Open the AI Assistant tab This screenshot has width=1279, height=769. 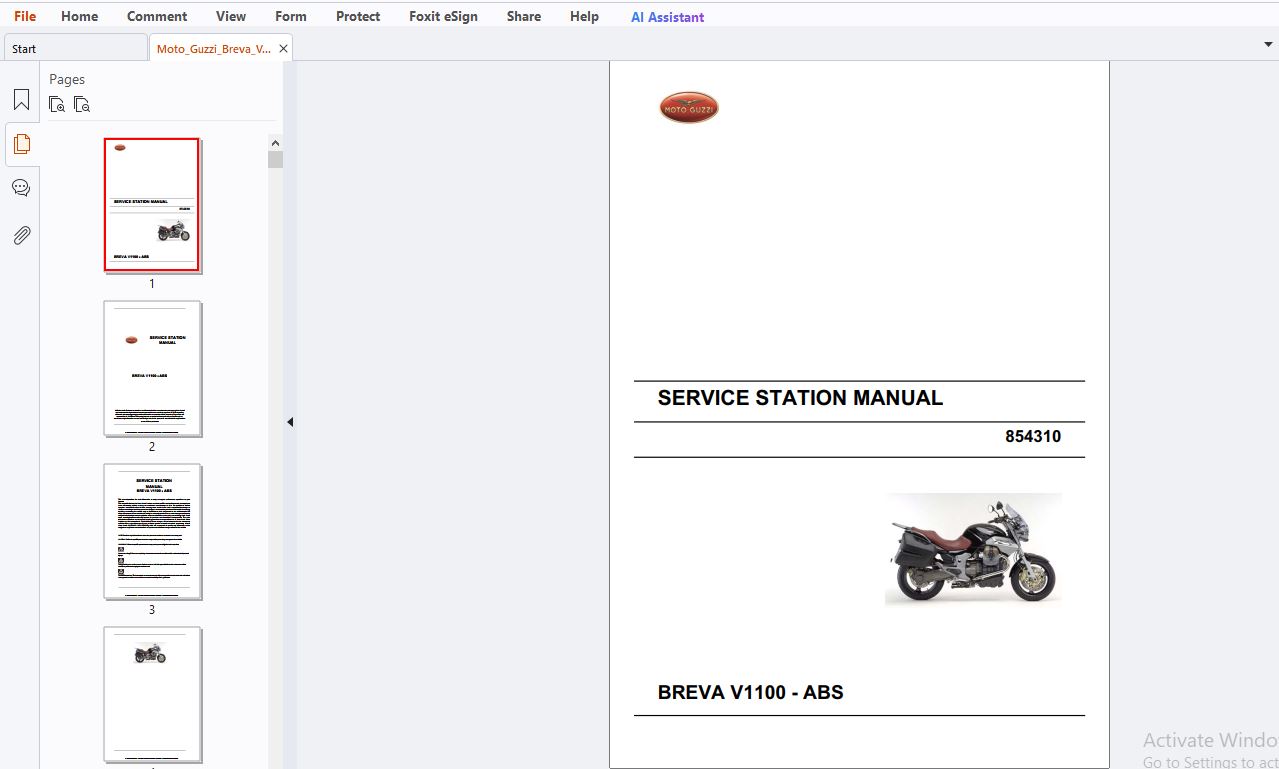click(x=667, y=17)
